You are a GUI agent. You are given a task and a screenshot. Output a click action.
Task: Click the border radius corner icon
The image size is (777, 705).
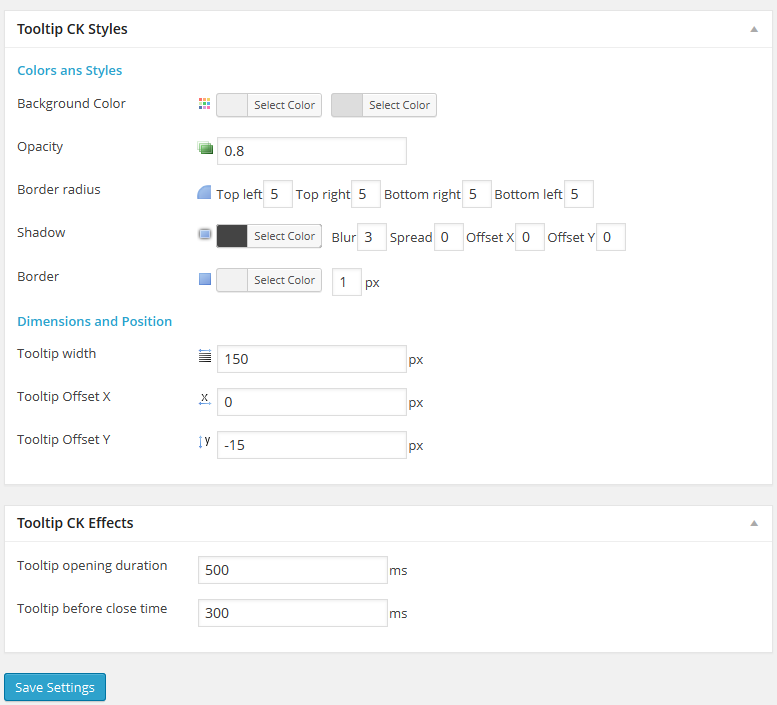tap(204, 192)
